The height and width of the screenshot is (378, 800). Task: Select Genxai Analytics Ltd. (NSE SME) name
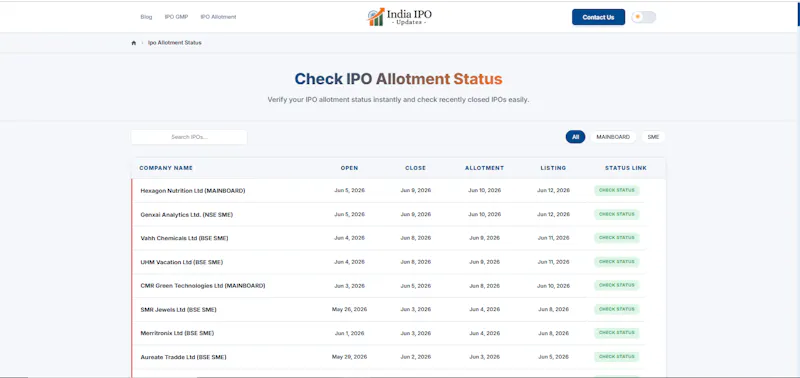coord(187,215)
